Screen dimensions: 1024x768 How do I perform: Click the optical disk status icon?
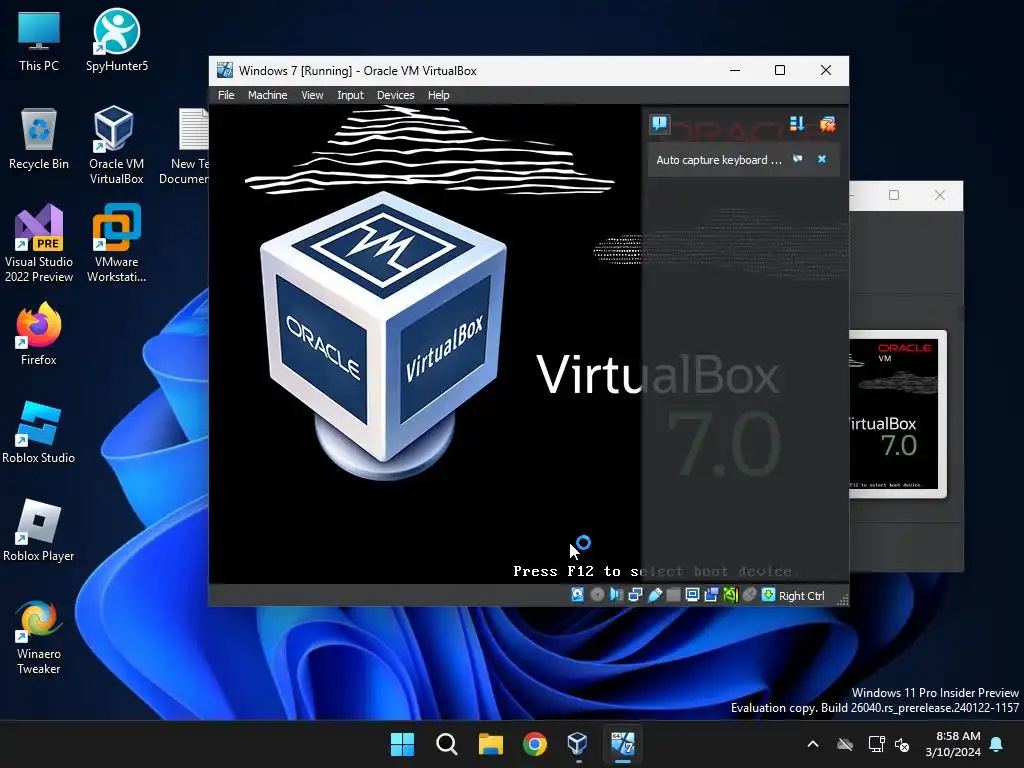point(597,595)
